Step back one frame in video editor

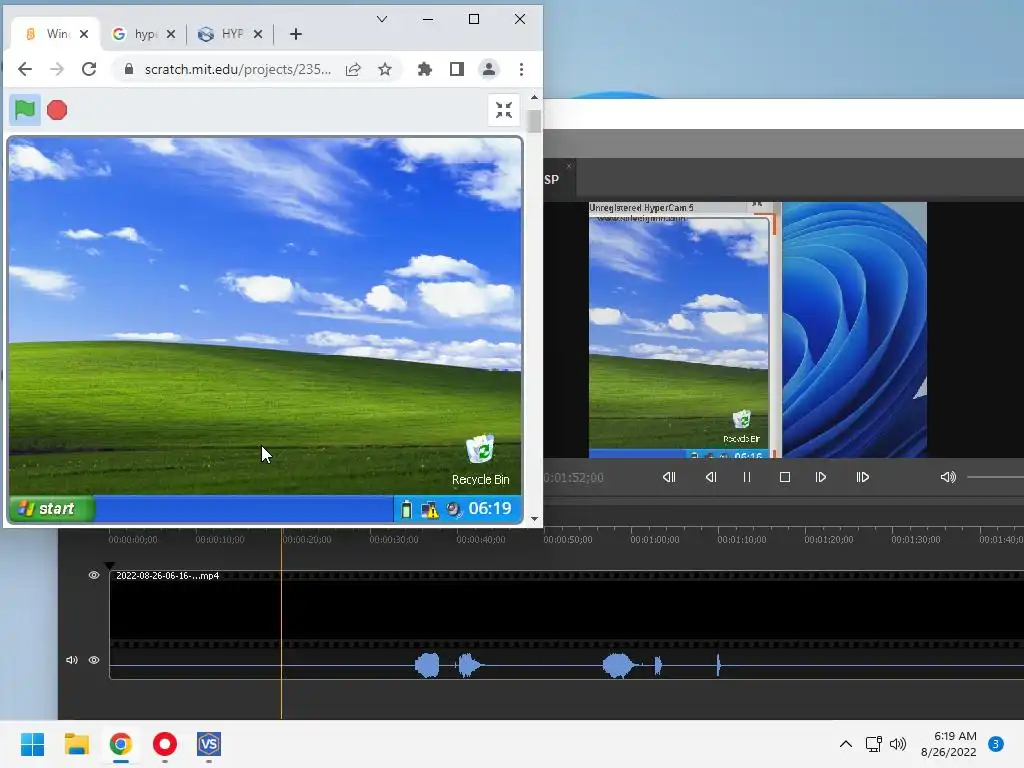(x=711, y=477)
